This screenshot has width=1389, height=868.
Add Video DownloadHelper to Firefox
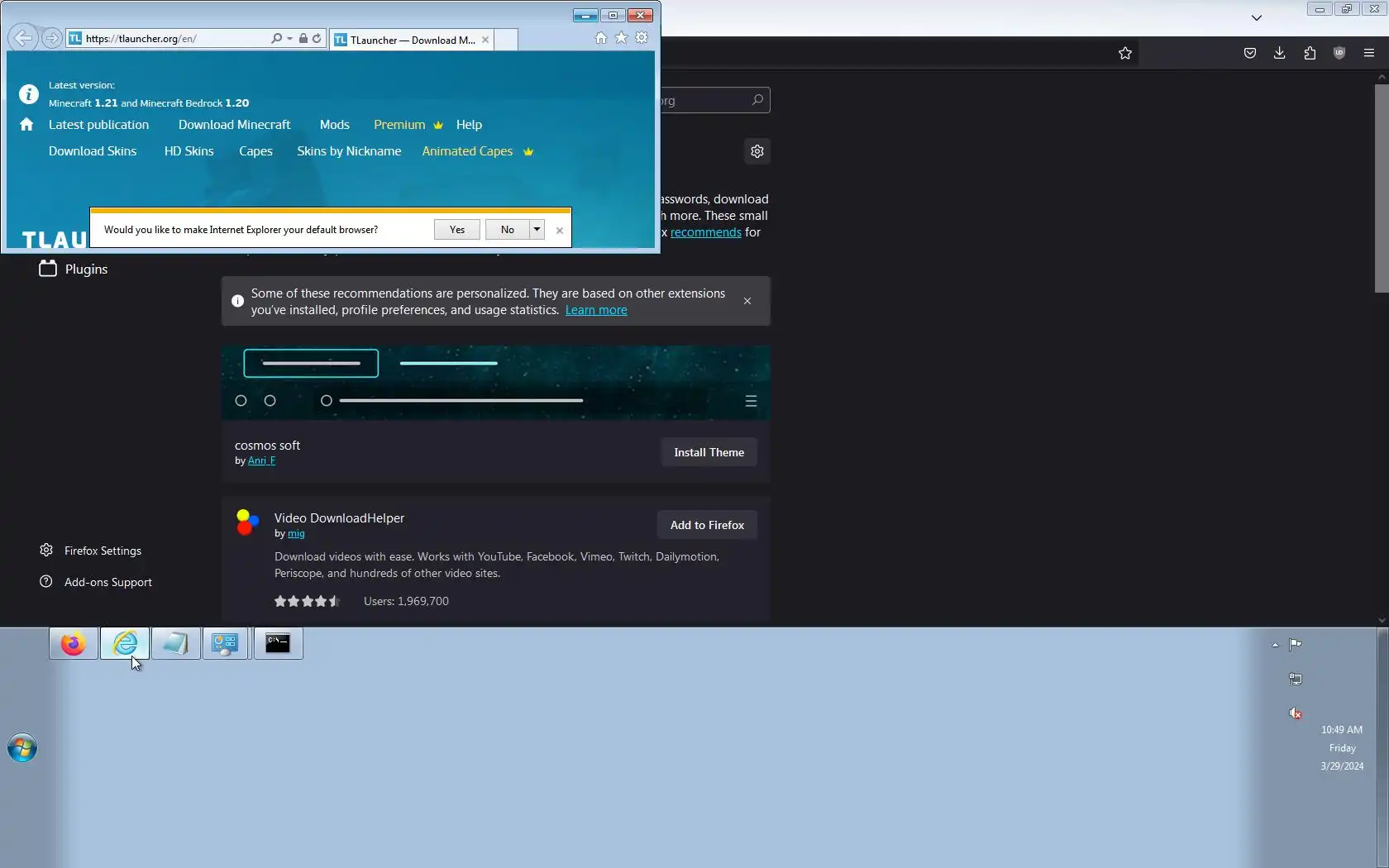pos(708,525)
